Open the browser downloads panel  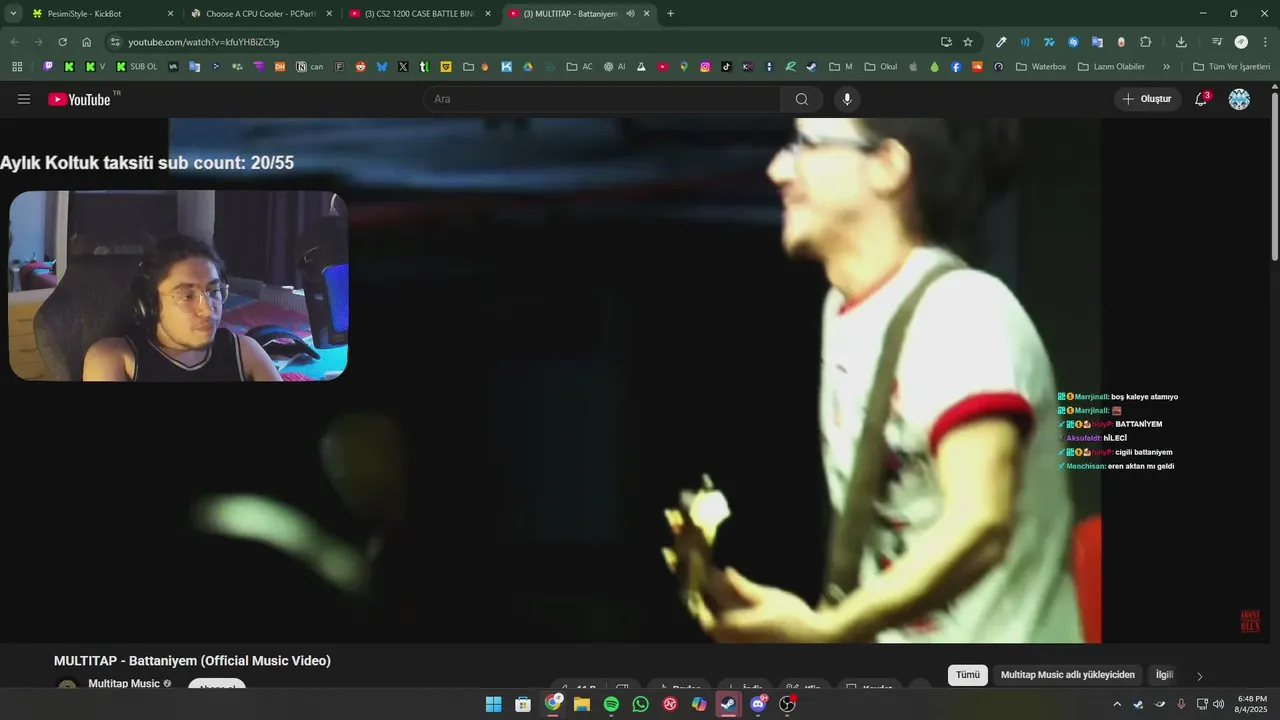(1181, 42)
